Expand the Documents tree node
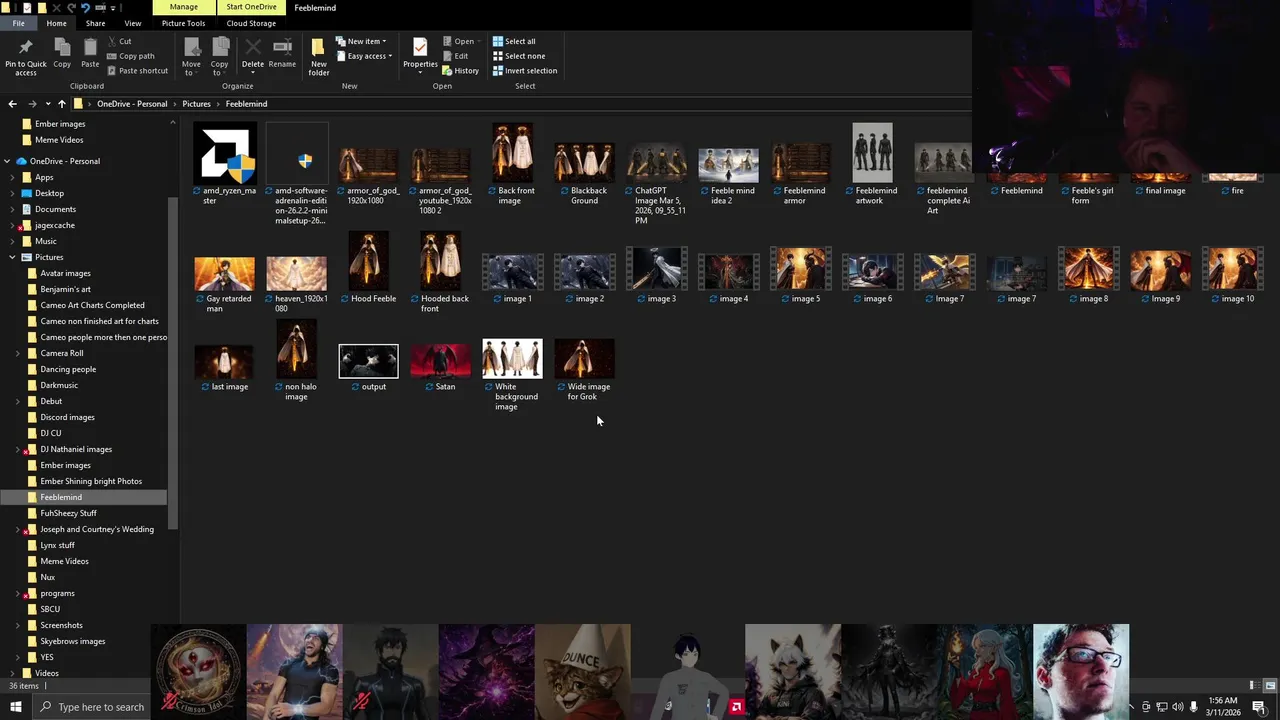 tap(13, 209)
